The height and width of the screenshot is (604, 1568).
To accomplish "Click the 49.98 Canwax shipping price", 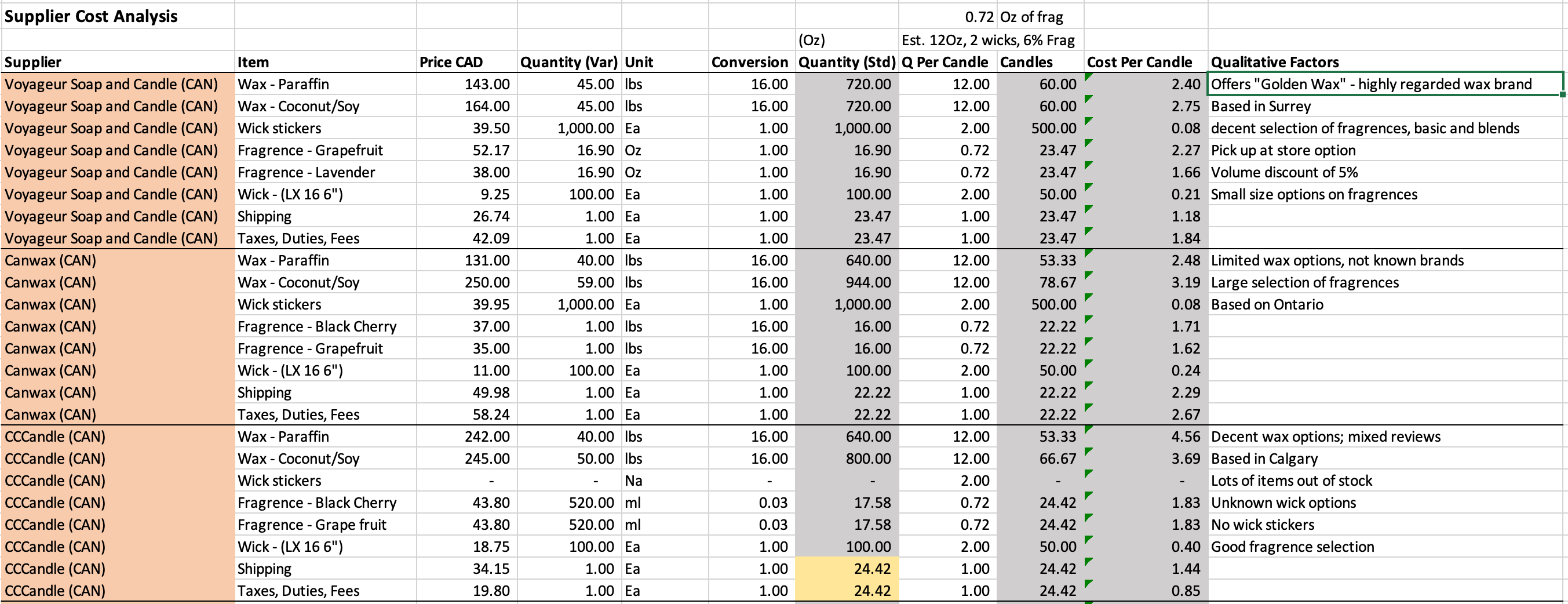I will 467,393.
